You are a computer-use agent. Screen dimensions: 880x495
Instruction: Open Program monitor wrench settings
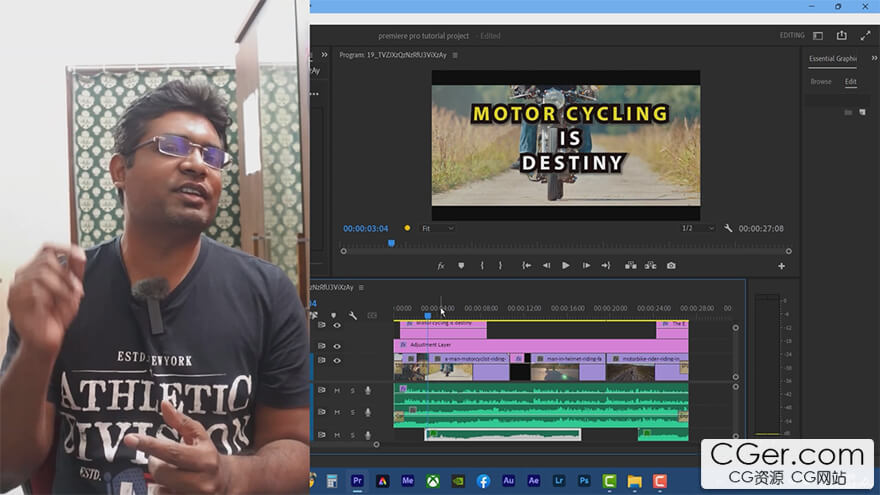(728, 228)
